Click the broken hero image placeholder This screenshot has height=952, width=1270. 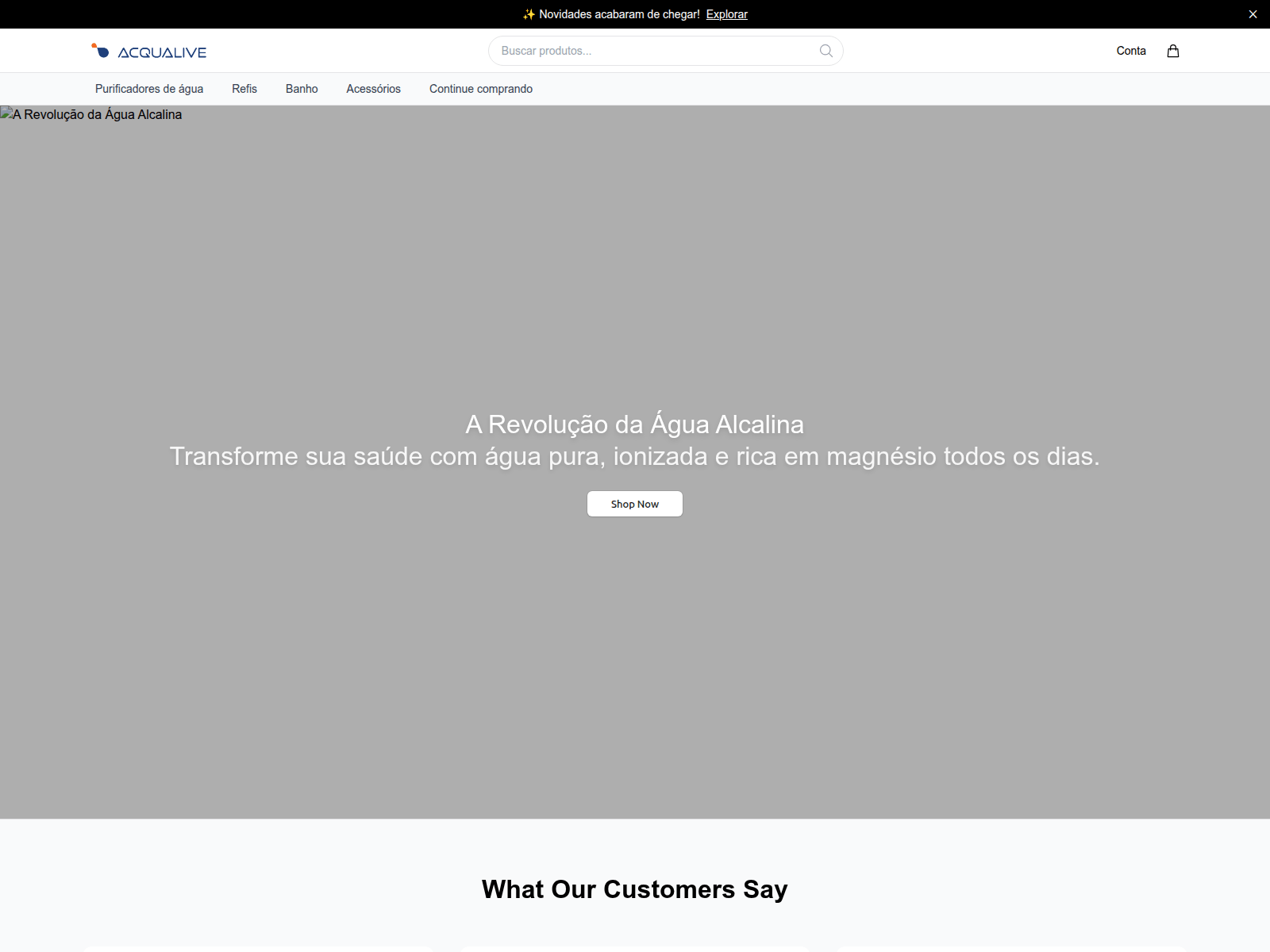point(91,114)
